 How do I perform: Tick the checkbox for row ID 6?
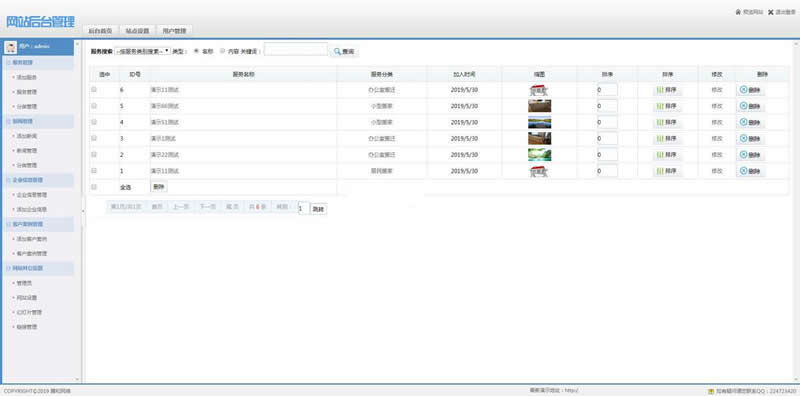[94, 90]
